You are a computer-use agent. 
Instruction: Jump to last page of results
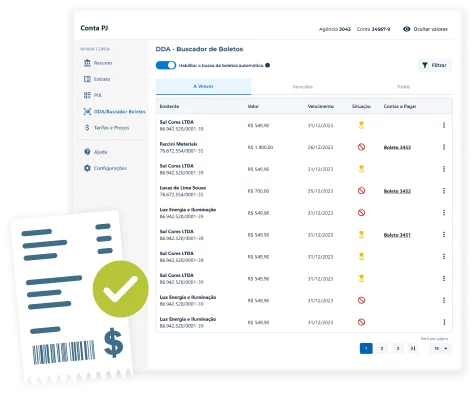pos(413,349)
